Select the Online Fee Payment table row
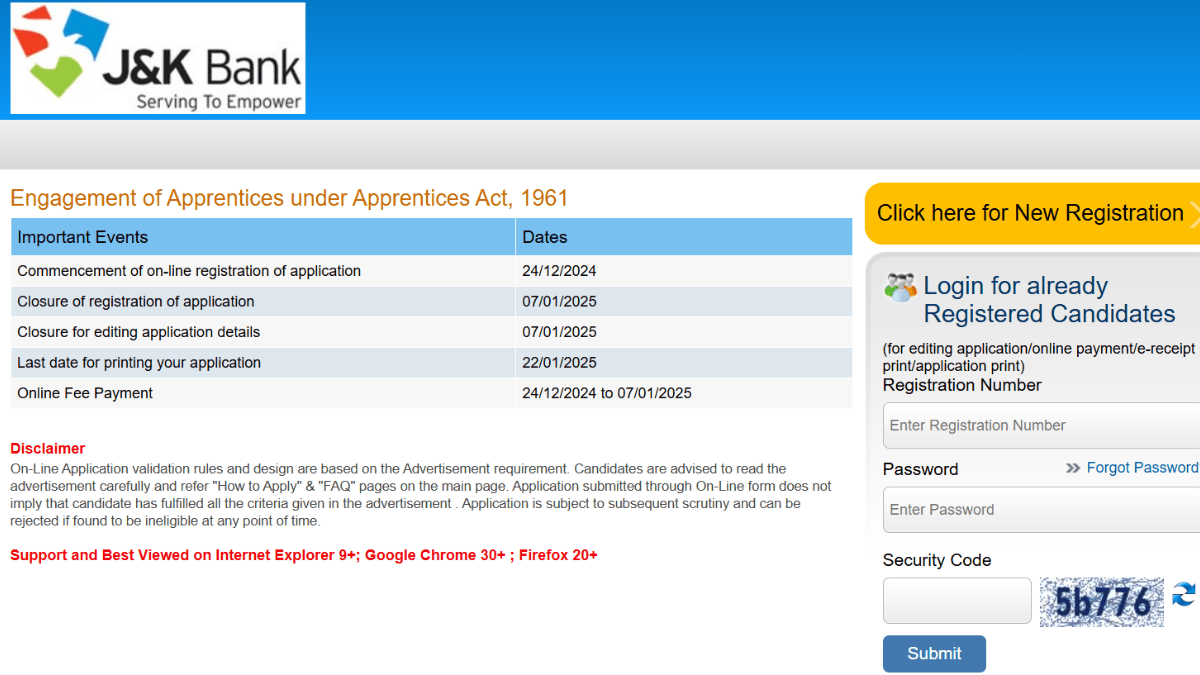Viewport: 1200px width, 675px height. [300, 393]
